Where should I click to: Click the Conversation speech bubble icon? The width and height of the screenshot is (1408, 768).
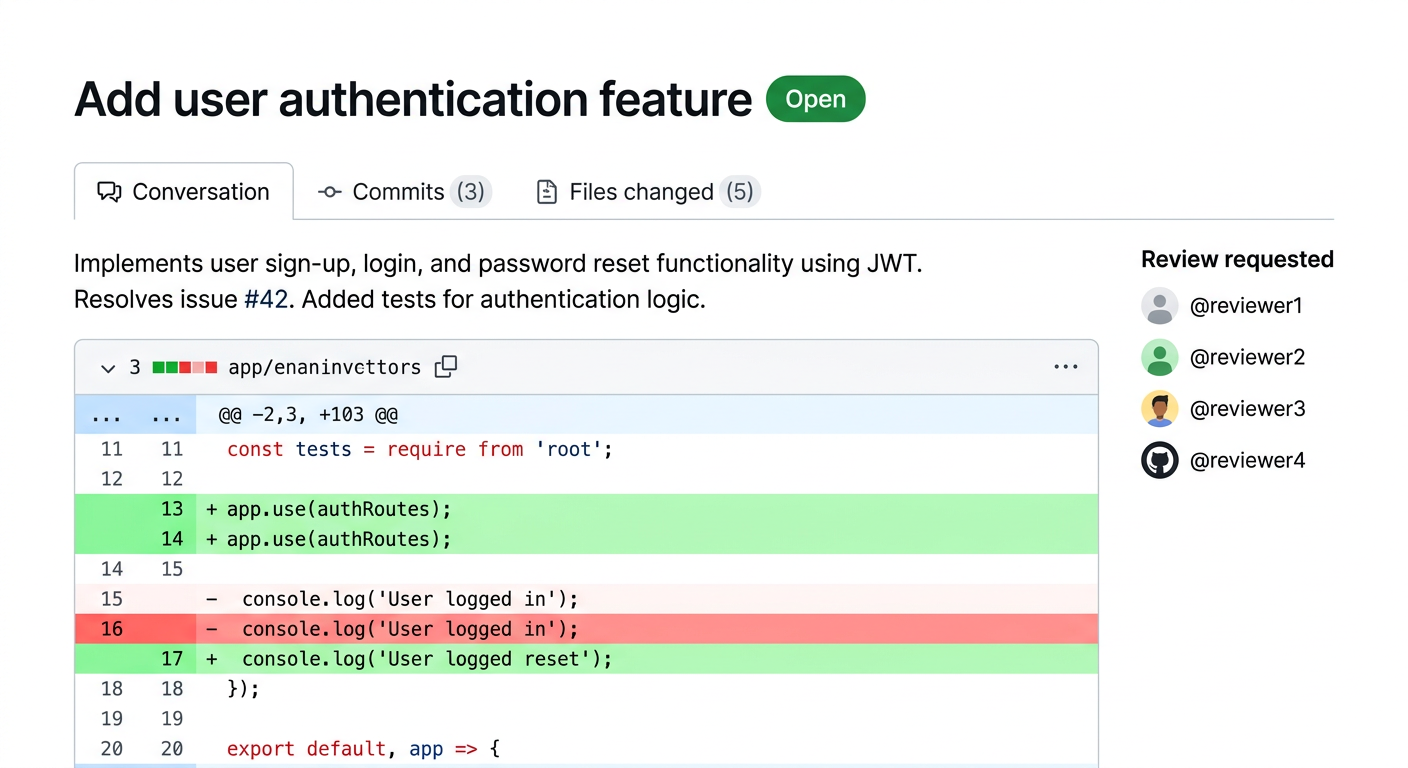pyautogui.click(x=109, y=191)
